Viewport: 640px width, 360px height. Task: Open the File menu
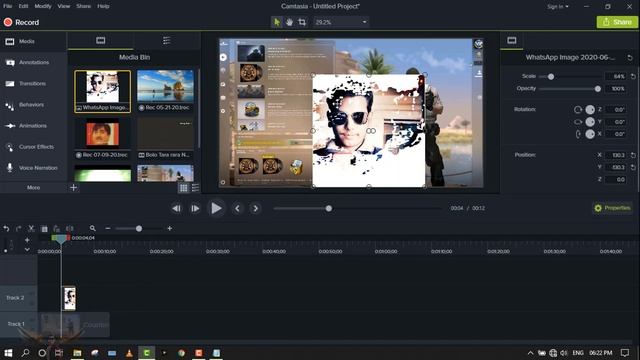(8, 6)
